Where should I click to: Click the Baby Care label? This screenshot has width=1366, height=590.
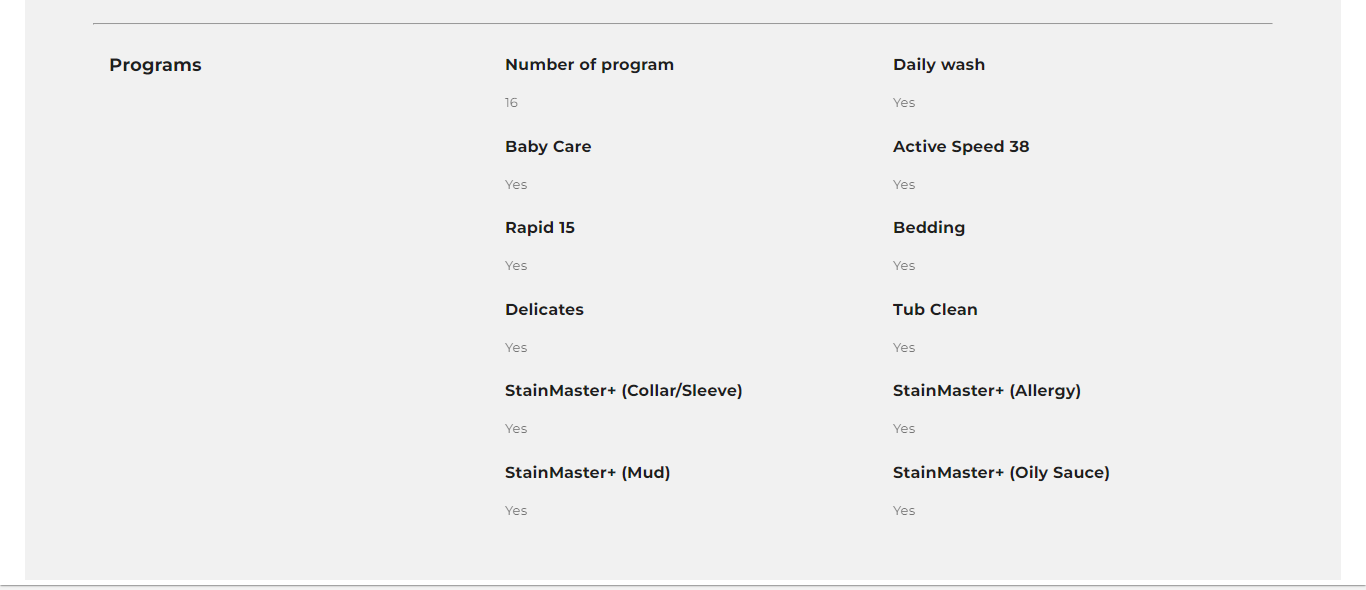(x=547, y=147)
